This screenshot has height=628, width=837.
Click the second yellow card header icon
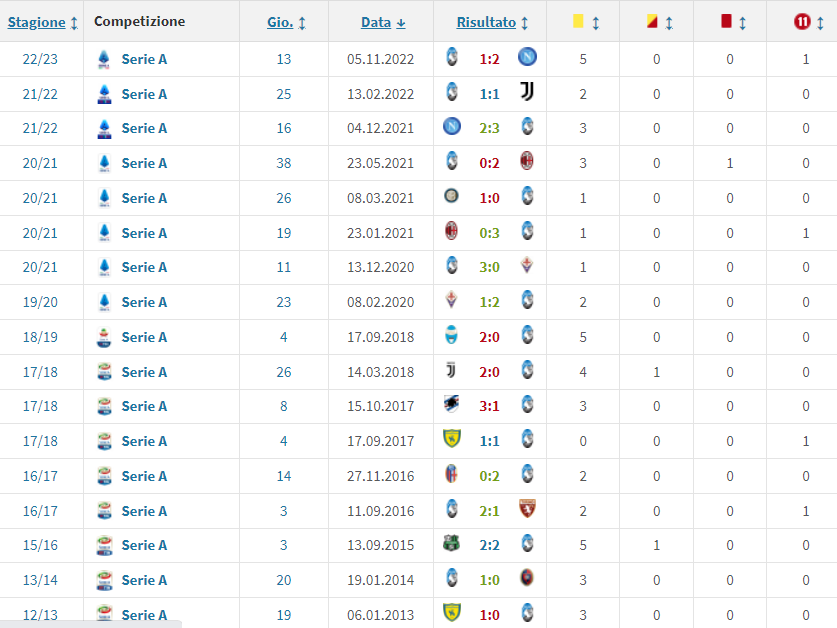[x=652, y=21]
